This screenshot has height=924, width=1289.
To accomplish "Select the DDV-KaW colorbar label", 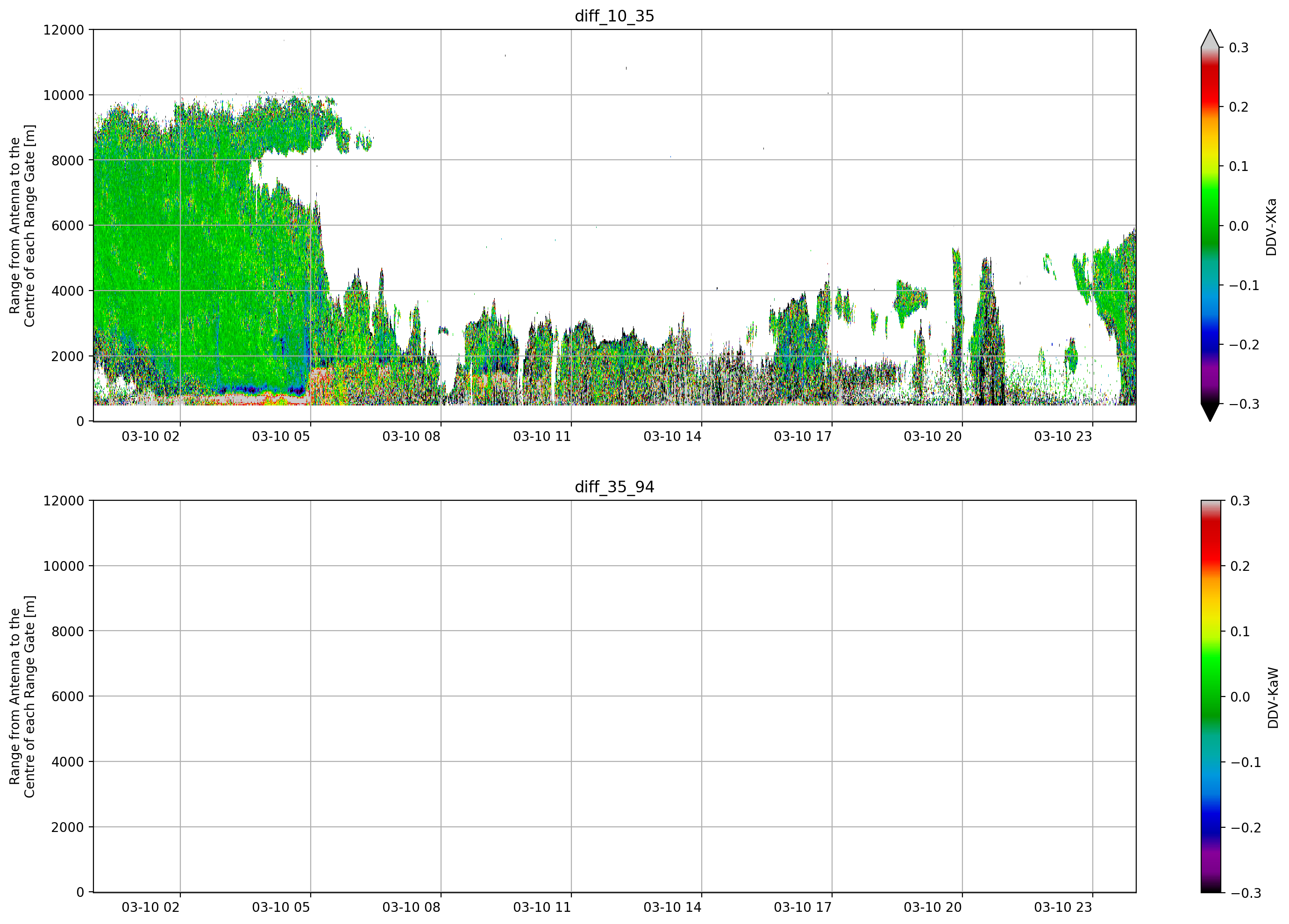I will (x=1273, y=698).
